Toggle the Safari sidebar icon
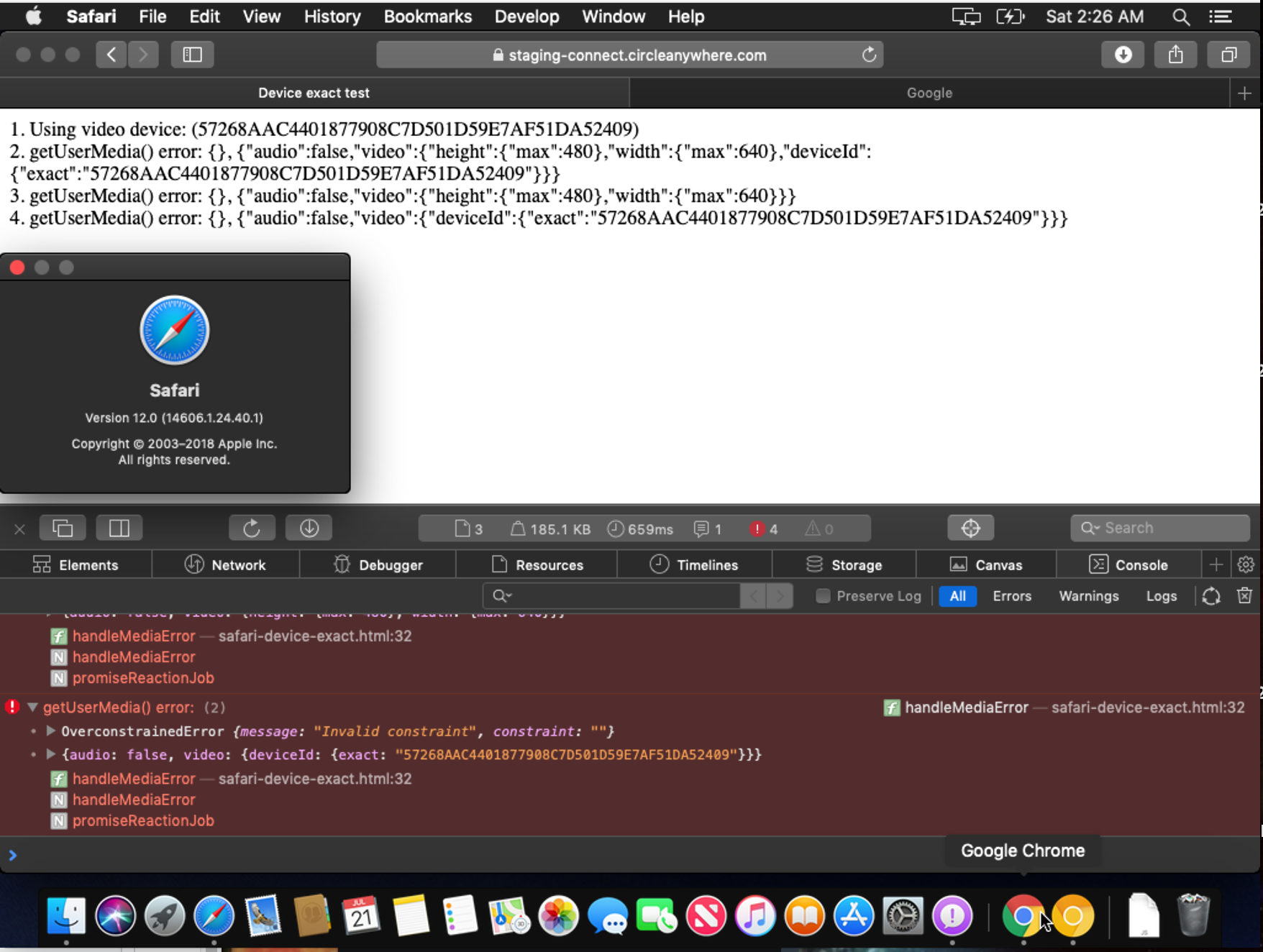 pyautogui.click(x=192, y=54)
